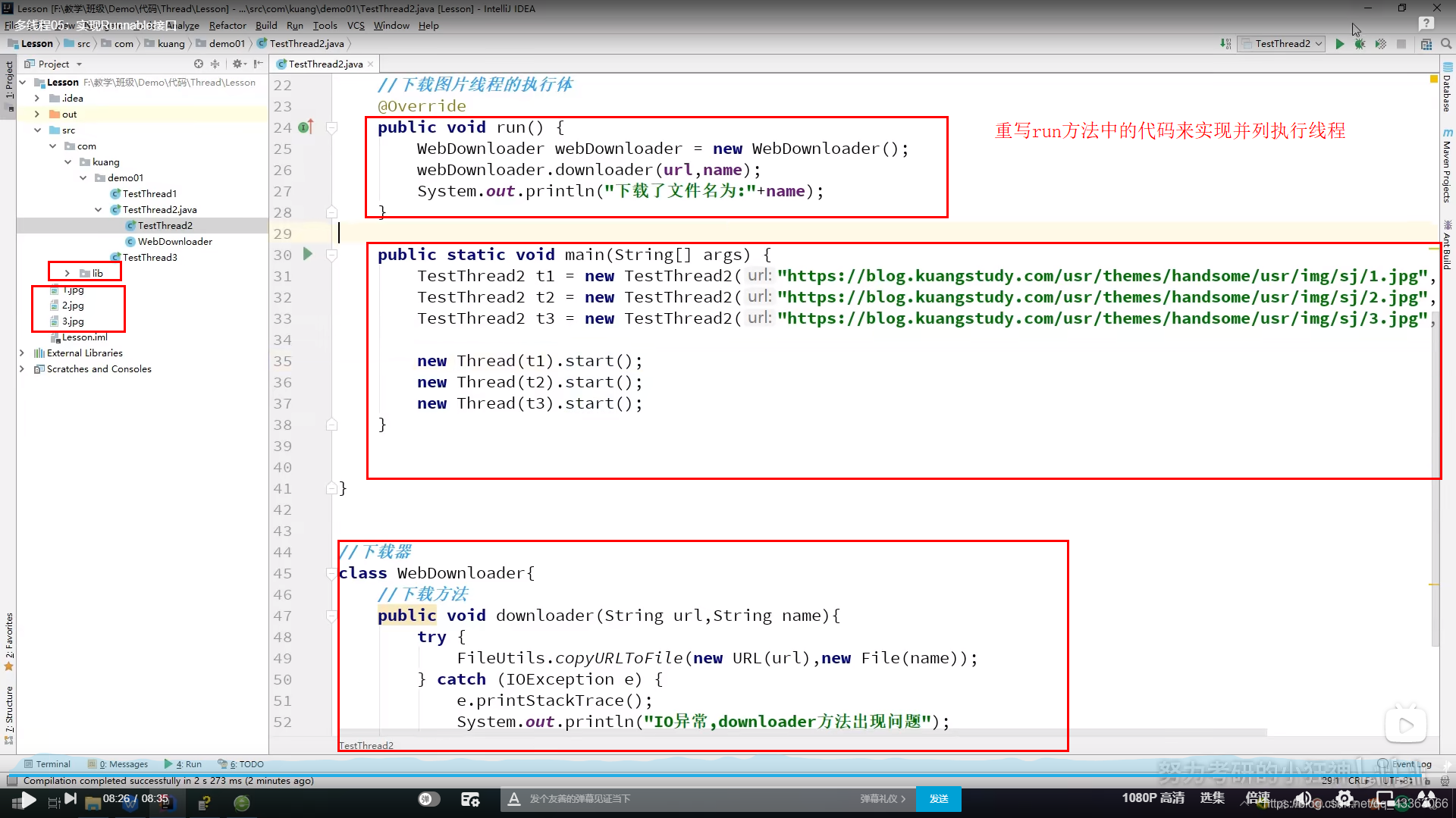
Task: Run TestThread2 with coverage
Action: [1381, 43]
